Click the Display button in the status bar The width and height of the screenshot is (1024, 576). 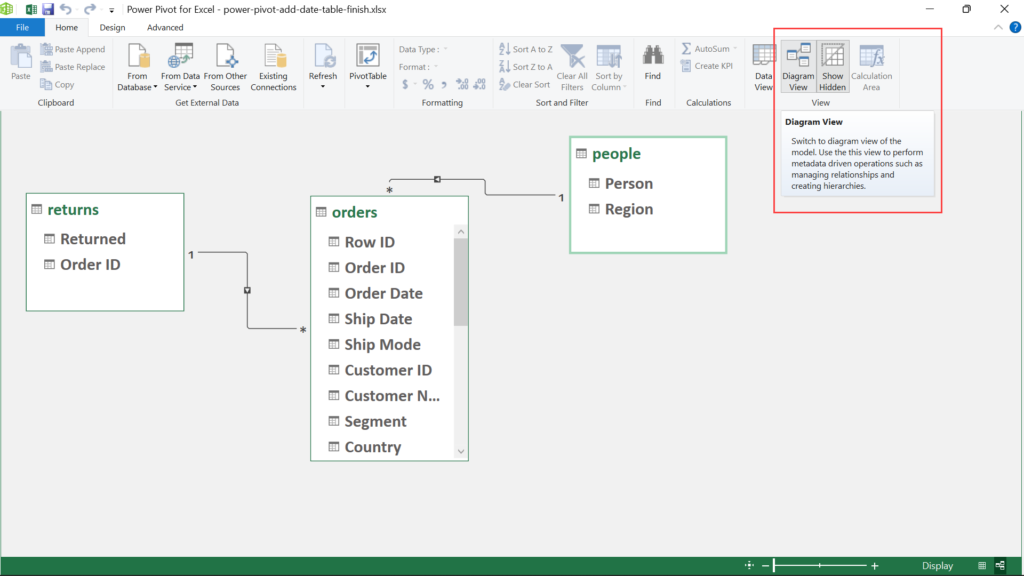(x=937, y=565)
